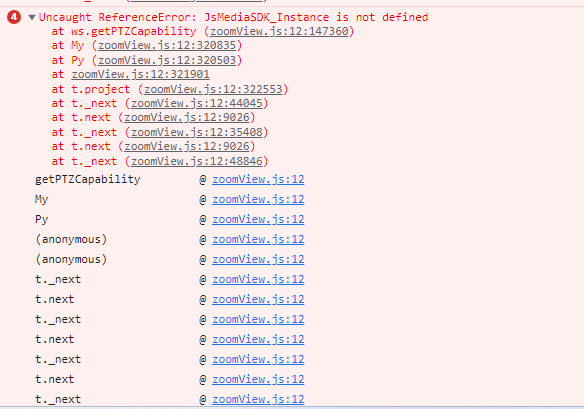Image resolution: width=584 pixels, height=409 pixels.
Task: Click the error message text JsMediaSDK_Instance is not defined
Action: click(x=316, y=18)
